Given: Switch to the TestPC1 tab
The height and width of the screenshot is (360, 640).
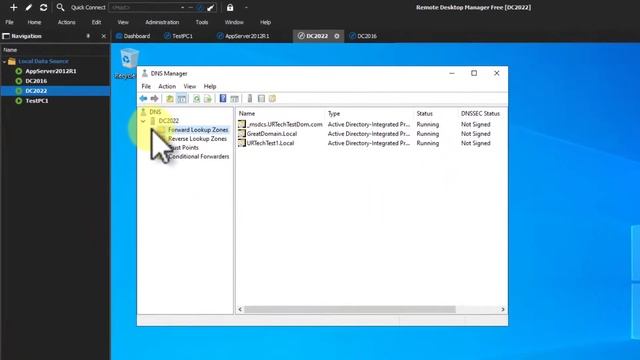Looking at the screenshot, I should tap(178, 36).
